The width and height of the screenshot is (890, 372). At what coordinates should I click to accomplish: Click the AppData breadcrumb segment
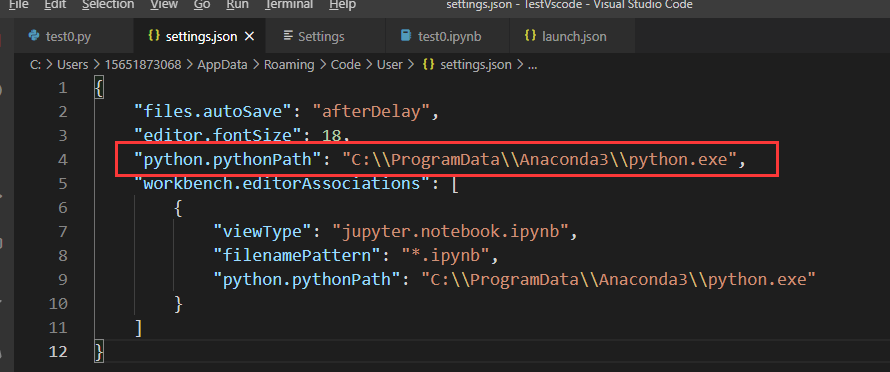pyautogui.click(x=222, y=65)
